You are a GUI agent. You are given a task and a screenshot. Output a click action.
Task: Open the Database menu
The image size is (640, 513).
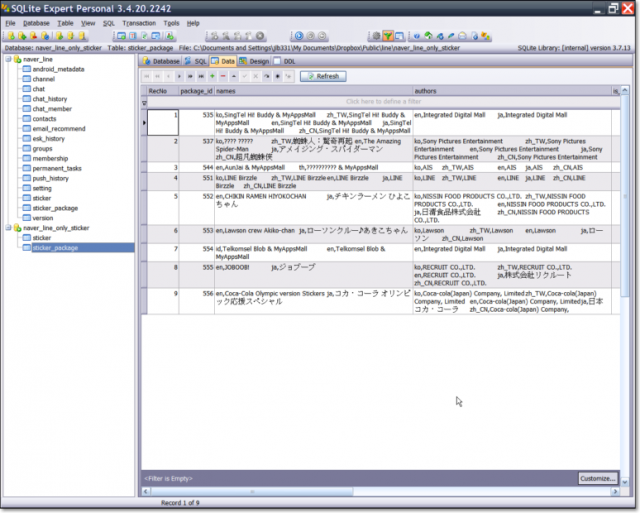[36, 23]
